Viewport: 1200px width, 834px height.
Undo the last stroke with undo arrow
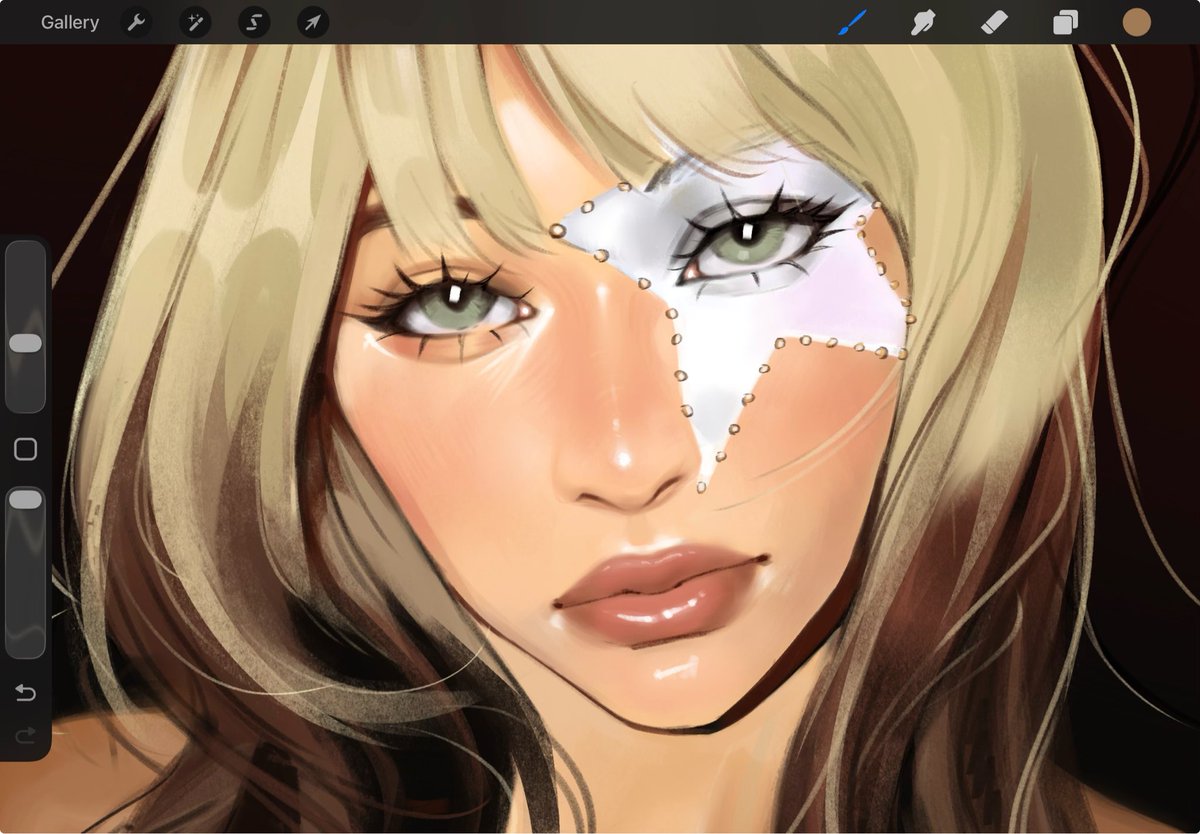[25, 692]
